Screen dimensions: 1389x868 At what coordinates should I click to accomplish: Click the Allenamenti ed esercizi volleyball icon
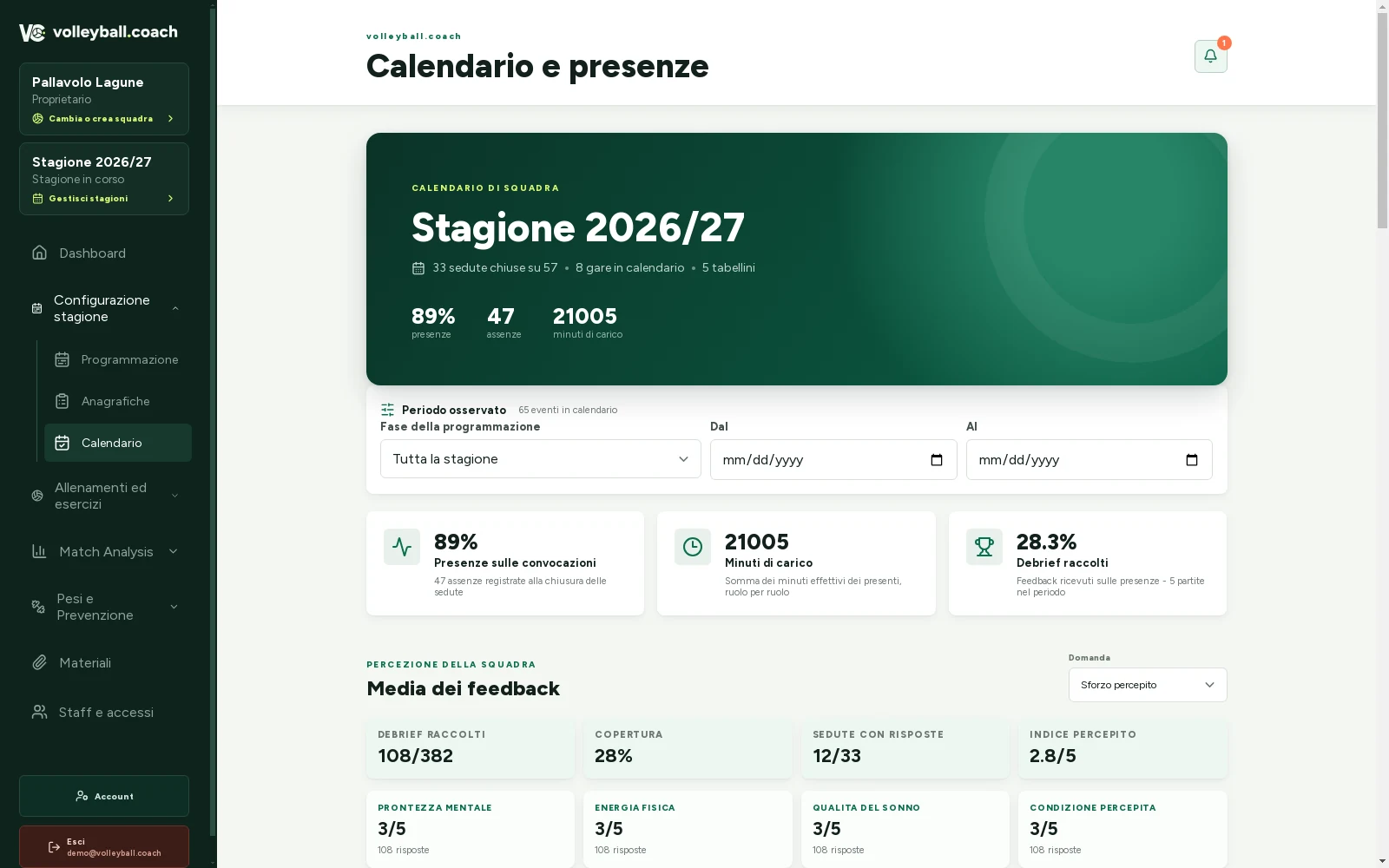point(37,496)
